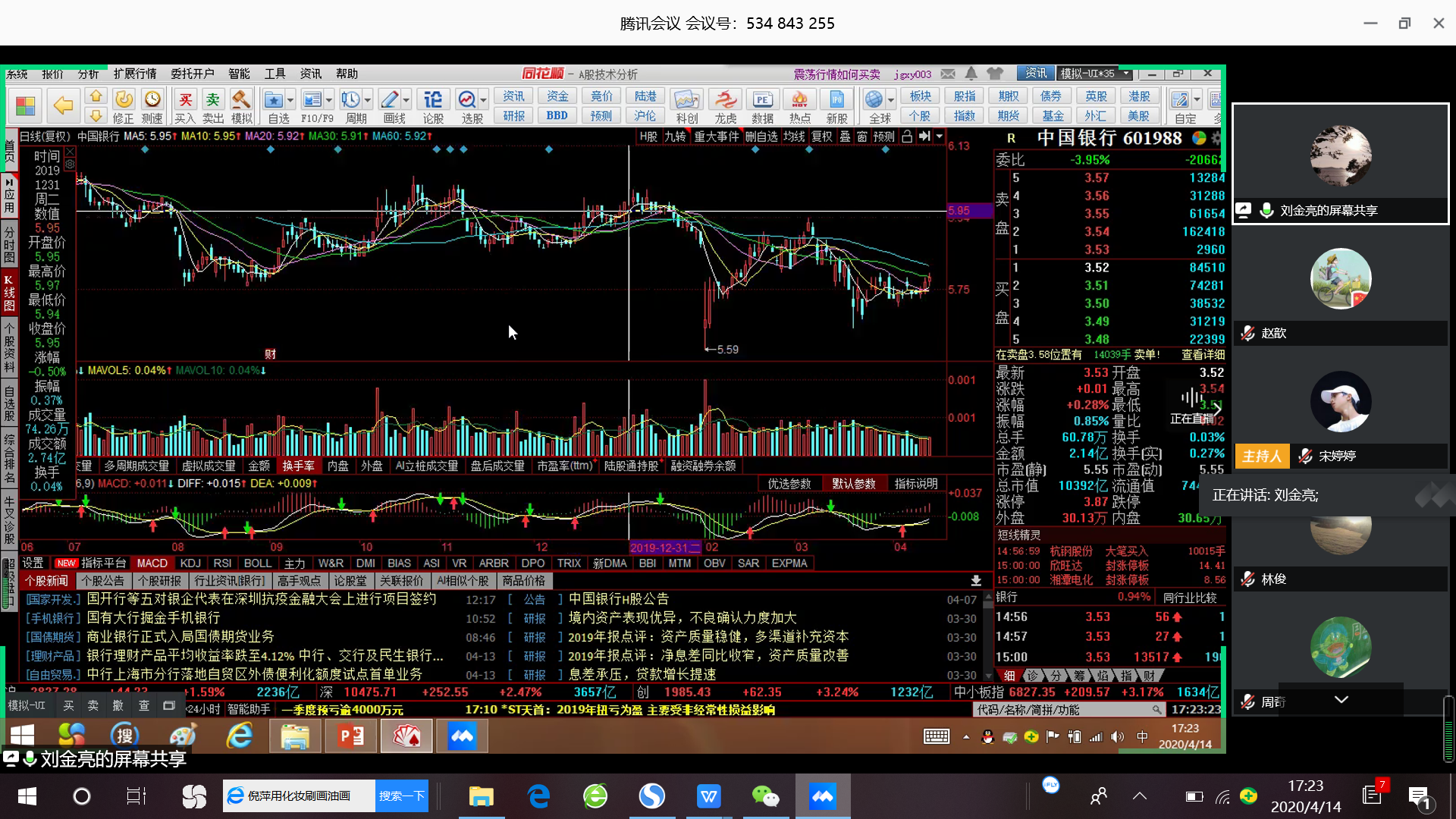1456x819 pixels.
Task: Switch to the KDJ indicator tab
Action: tap(190, 563)
